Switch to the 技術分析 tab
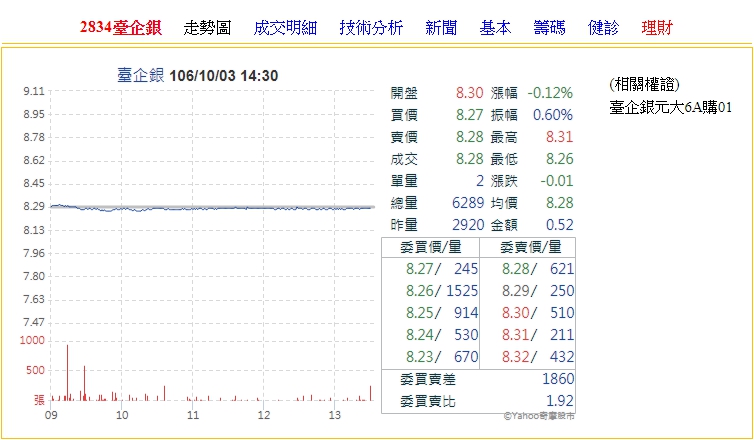Image resolution: width=754 pixels, height=440 pixels. (371, 28)
